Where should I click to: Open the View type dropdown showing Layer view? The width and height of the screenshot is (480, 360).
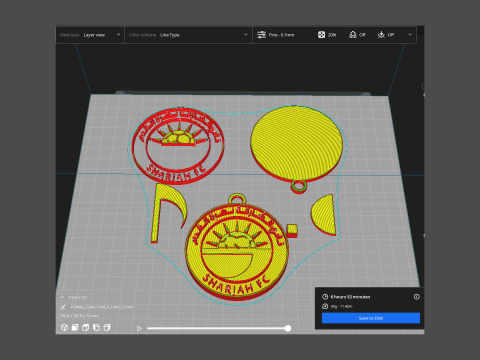tap(90, 35)
